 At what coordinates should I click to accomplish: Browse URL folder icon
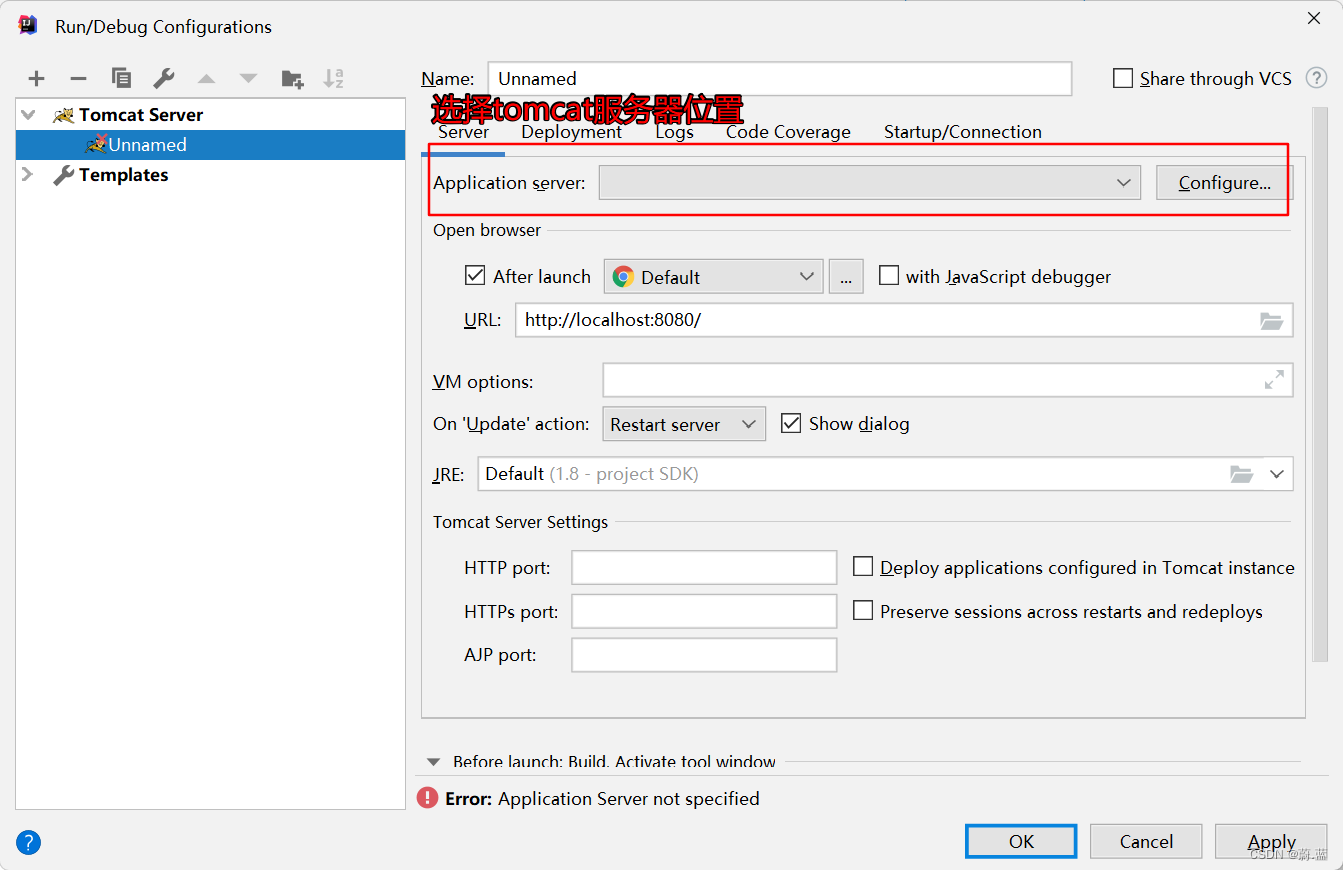pyautogui.click(x=1271, y=321)
